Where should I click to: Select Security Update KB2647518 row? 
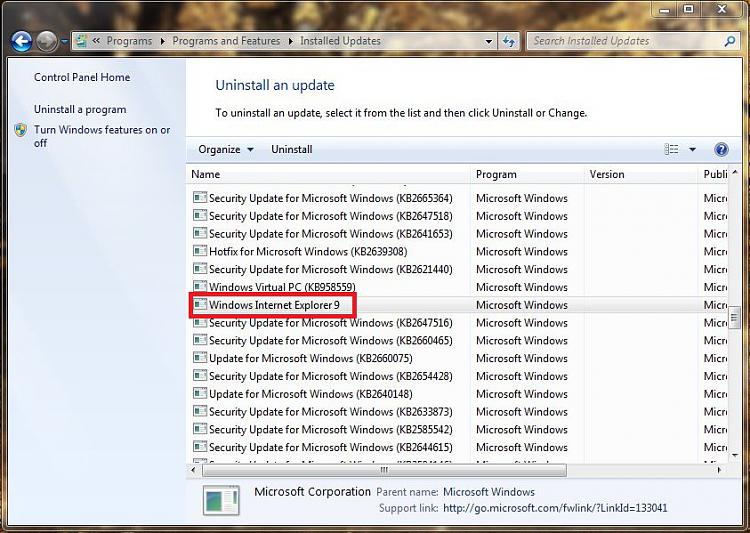tap(456, 216)
